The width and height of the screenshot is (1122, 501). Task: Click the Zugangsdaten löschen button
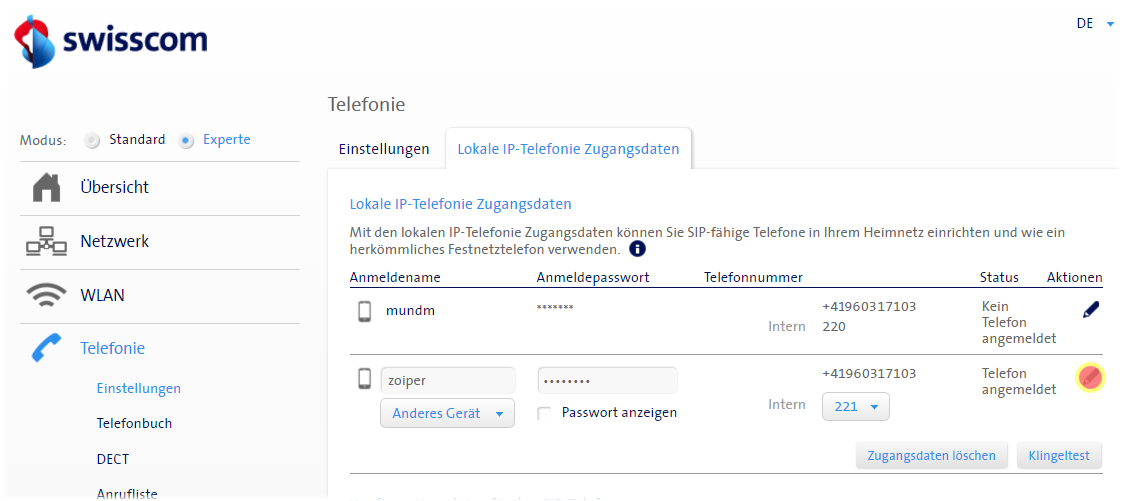(x=931, y=456)
